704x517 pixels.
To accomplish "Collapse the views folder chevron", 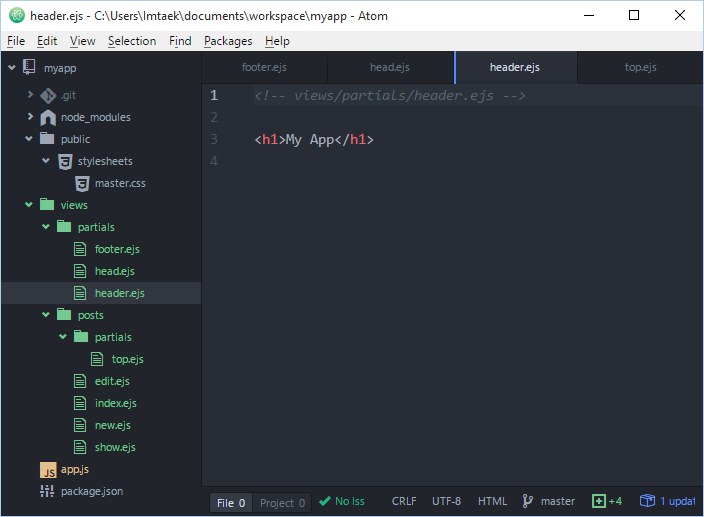I will click(x=29, y=205).
